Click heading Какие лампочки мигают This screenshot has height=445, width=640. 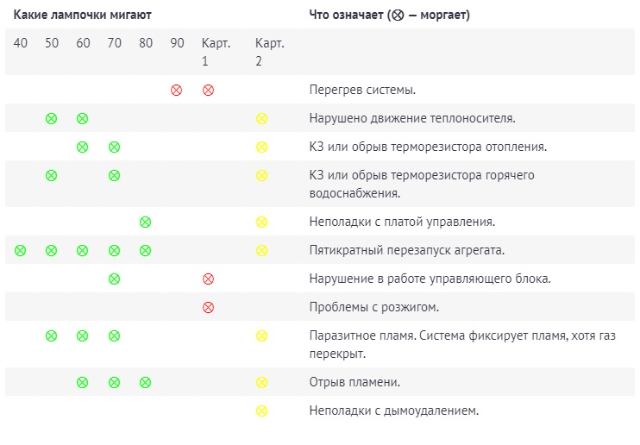[82, 15]
